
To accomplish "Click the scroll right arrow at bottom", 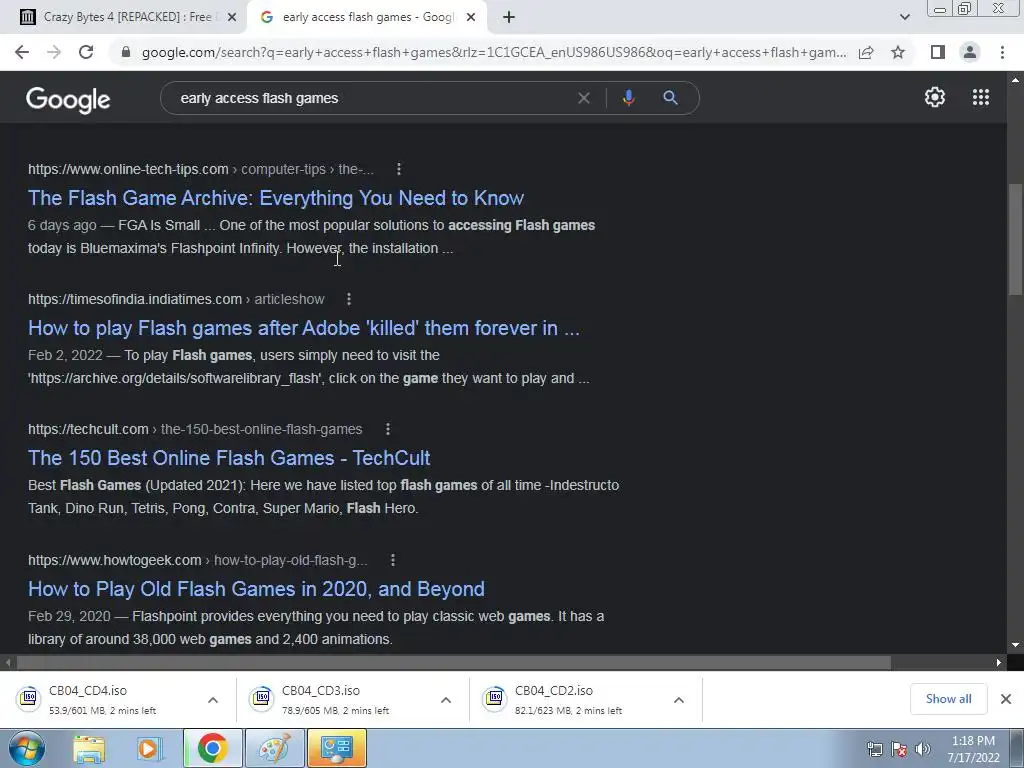I will pos(999,662).
